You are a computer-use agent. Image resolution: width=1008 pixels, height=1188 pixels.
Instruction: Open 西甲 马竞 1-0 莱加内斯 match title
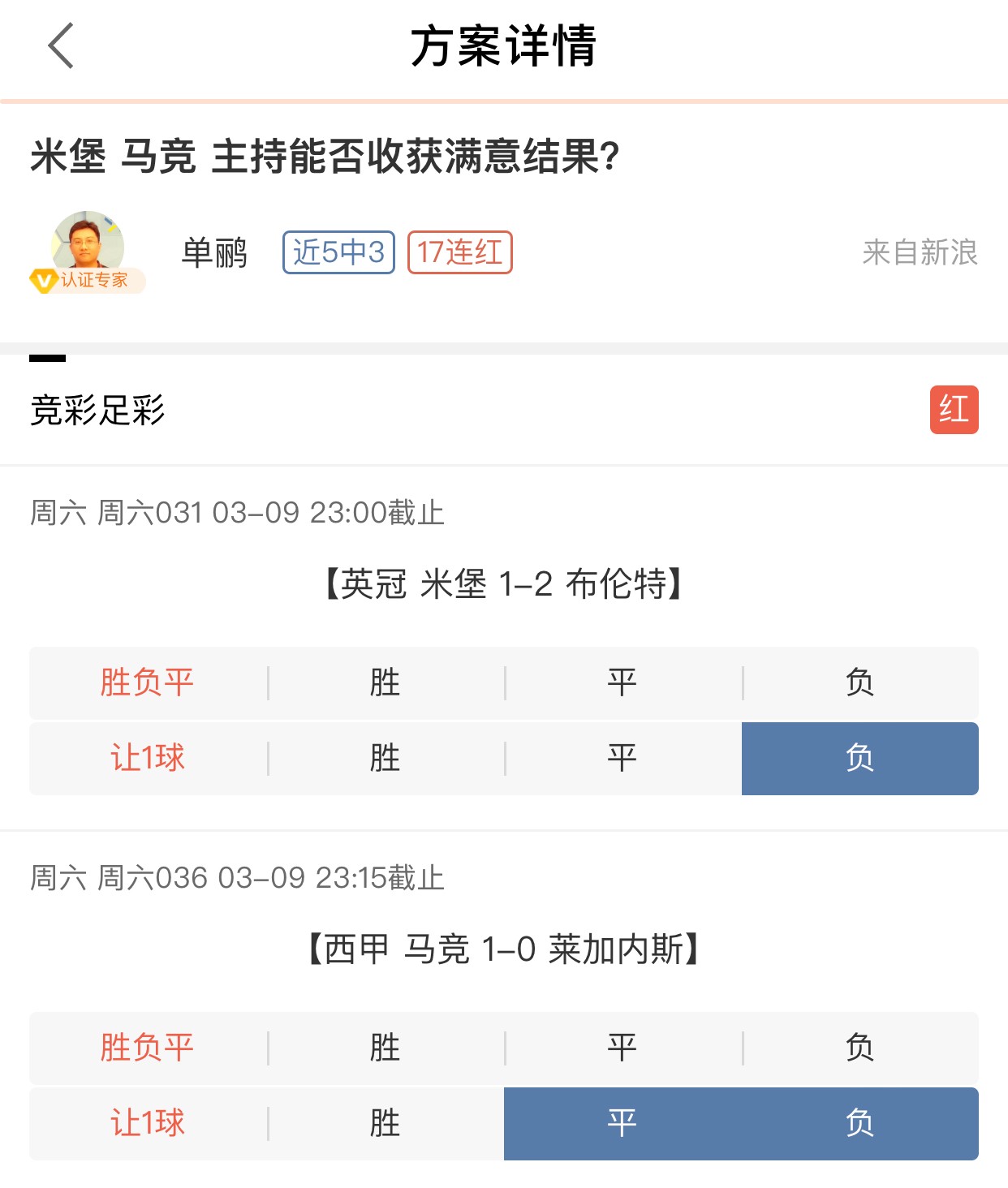[503, 949]
